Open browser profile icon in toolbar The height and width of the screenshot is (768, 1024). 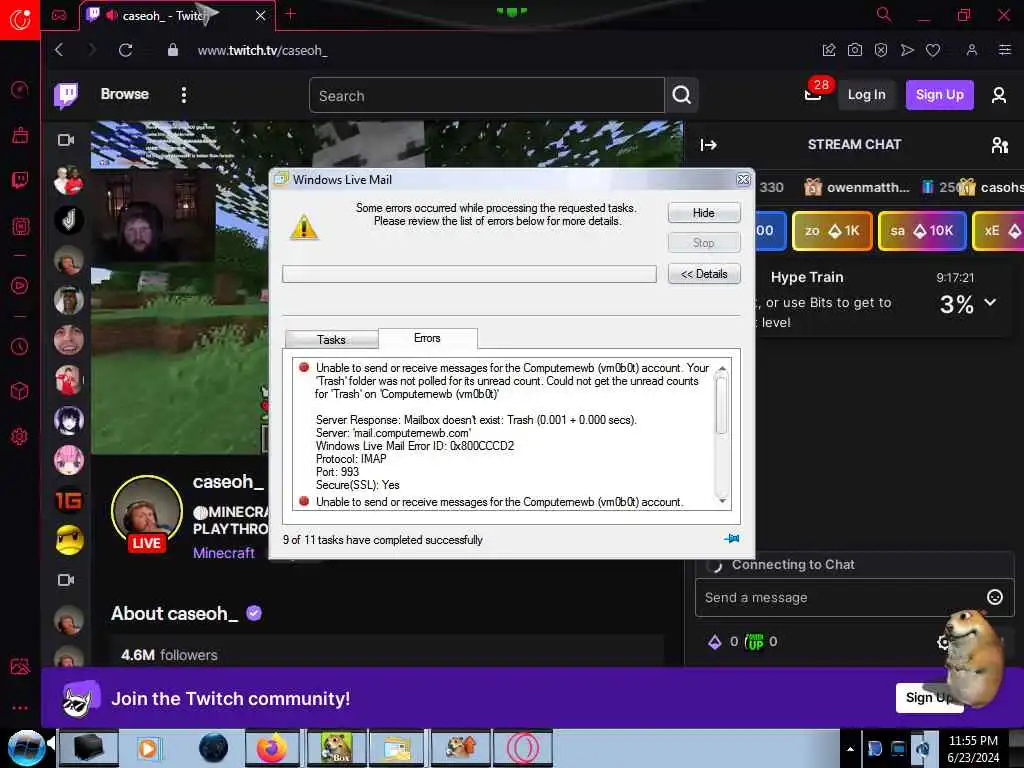click(972, 50)
